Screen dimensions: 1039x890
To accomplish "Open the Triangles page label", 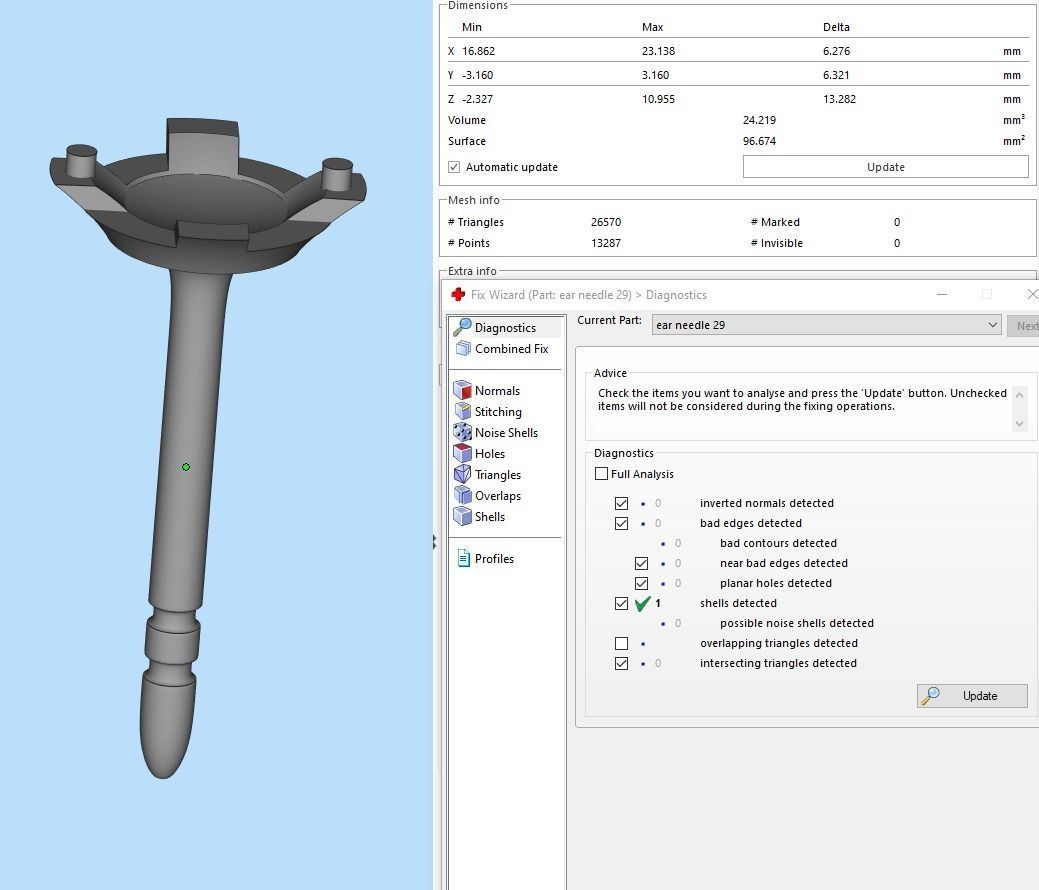I will coord(498,474).
